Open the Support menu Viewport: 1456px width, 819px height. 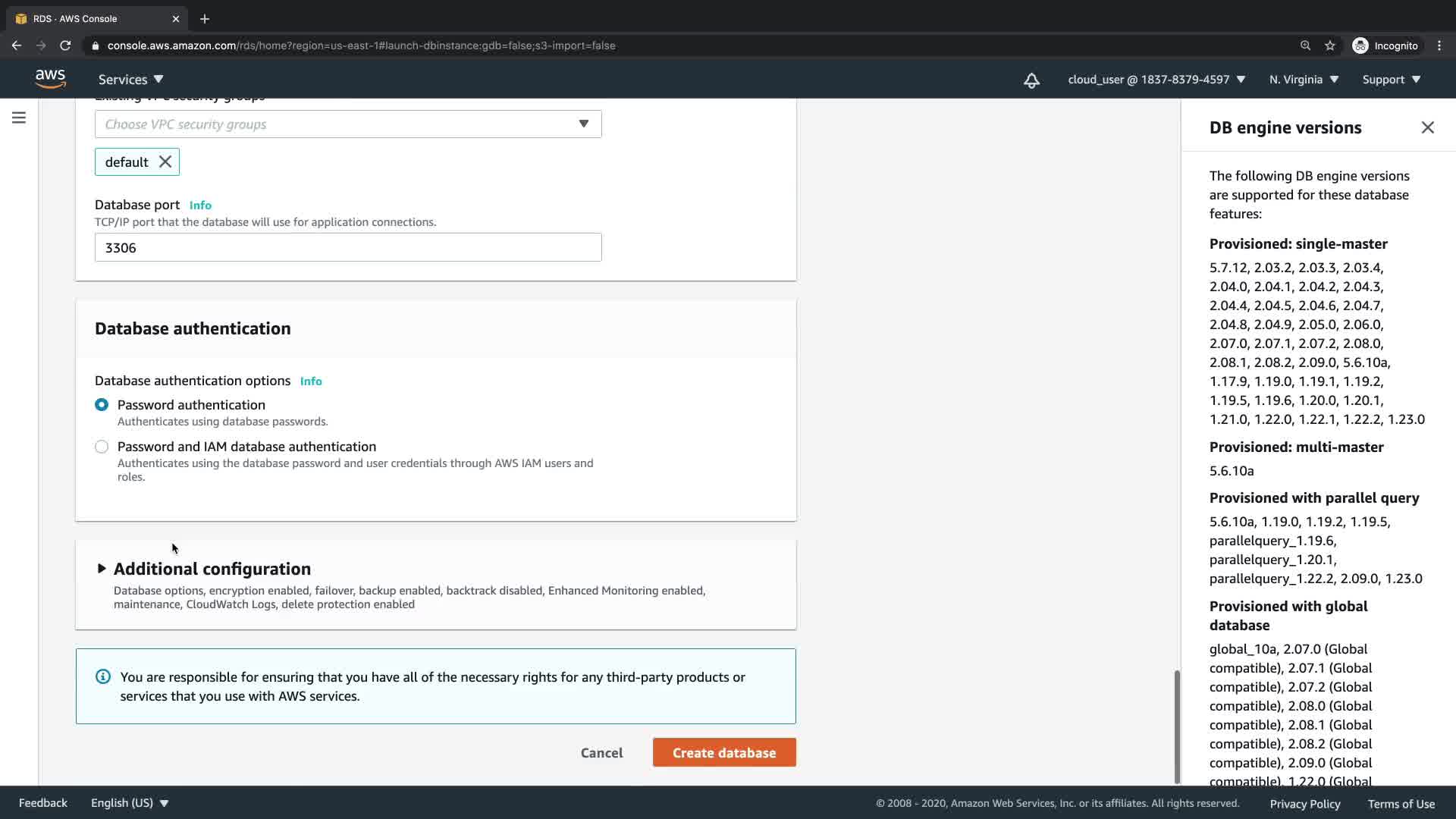pyautogui.click(x=1391, y=80)
